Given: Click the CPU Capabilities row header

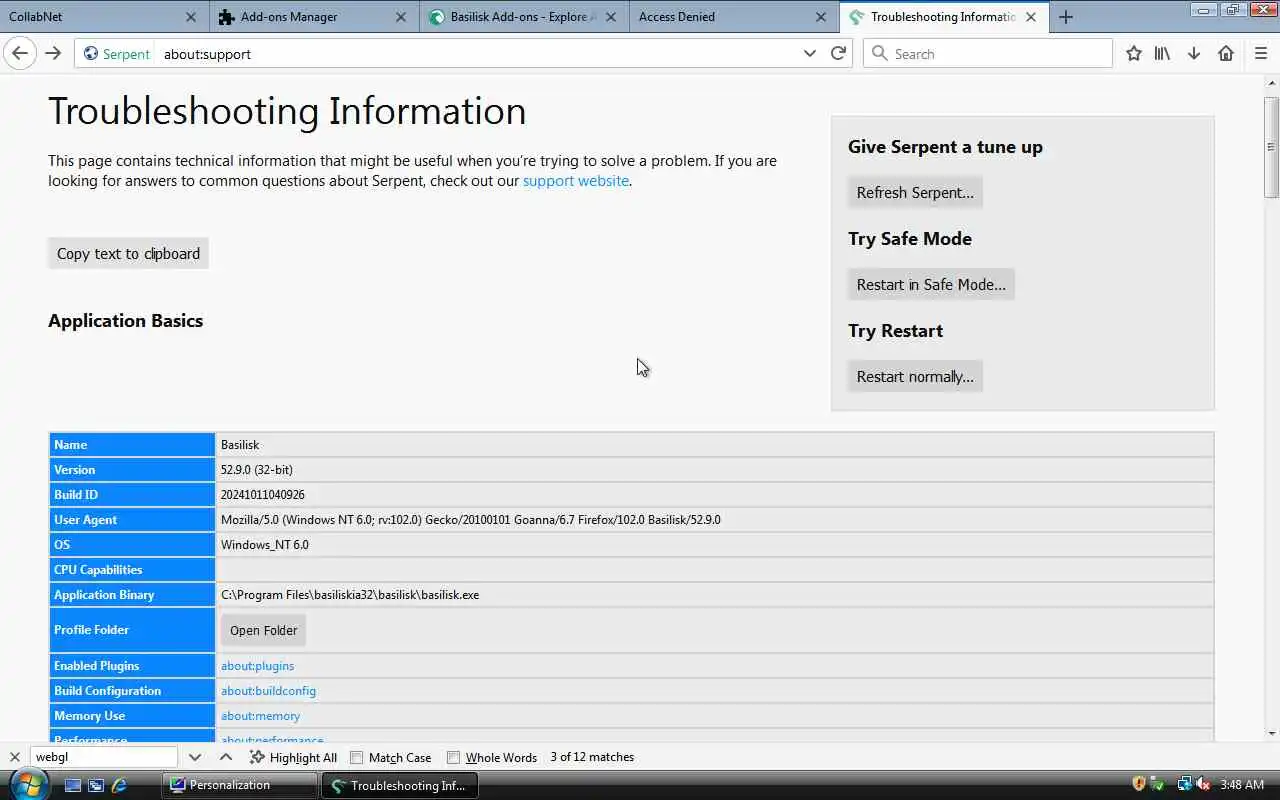Looking at the screenshot, I should pos(132,570).
